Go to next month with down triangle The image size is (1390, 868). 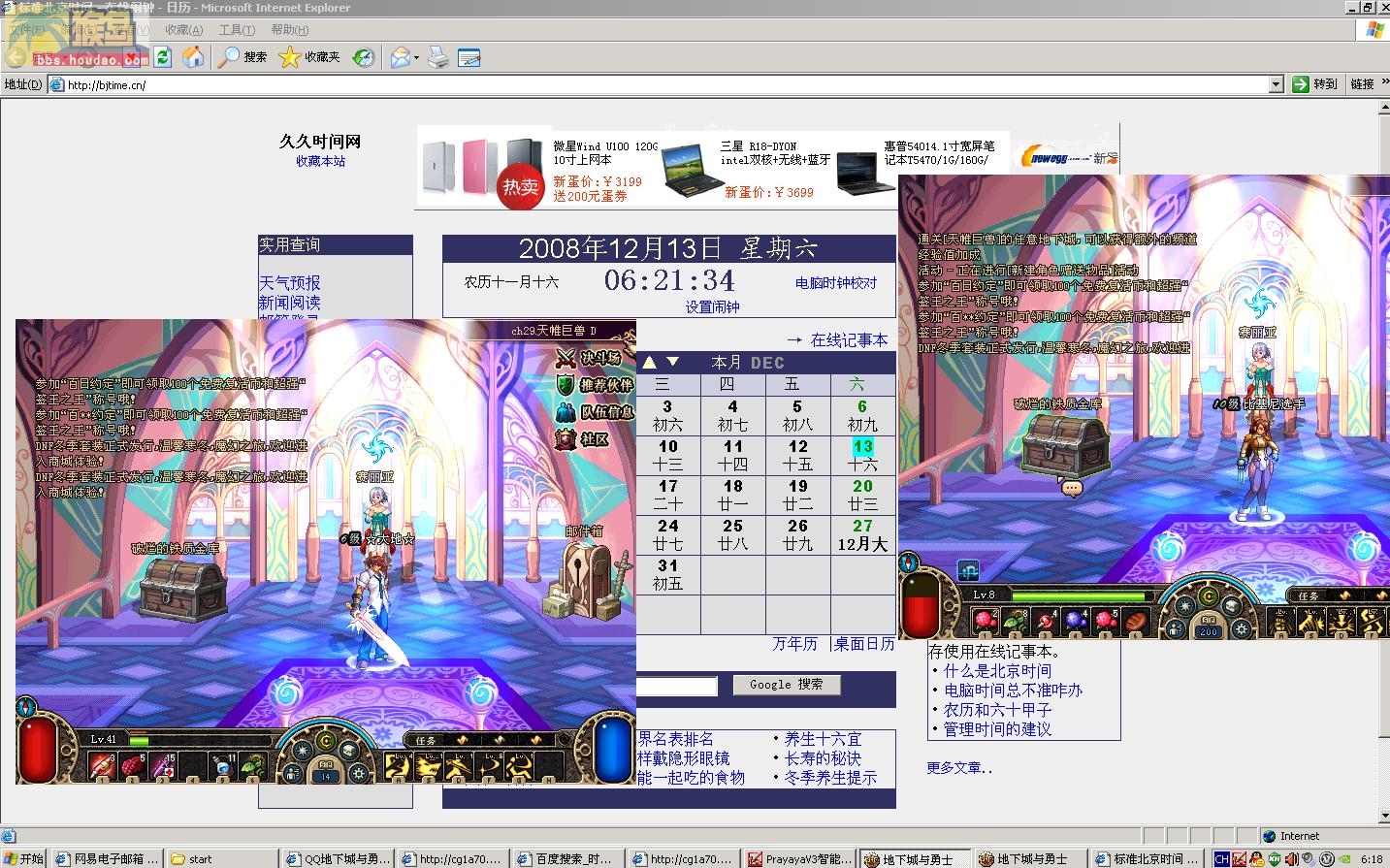pos(672,362)
